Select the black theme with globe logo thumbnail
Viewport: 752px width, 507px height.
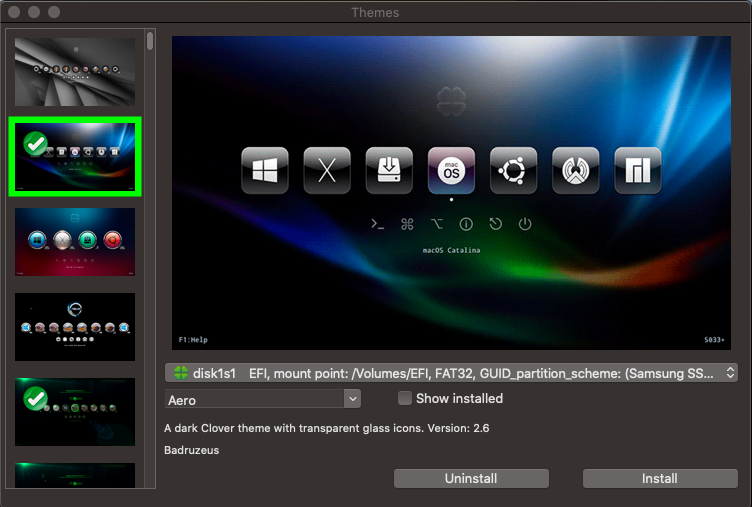click(x=75, y=327)
